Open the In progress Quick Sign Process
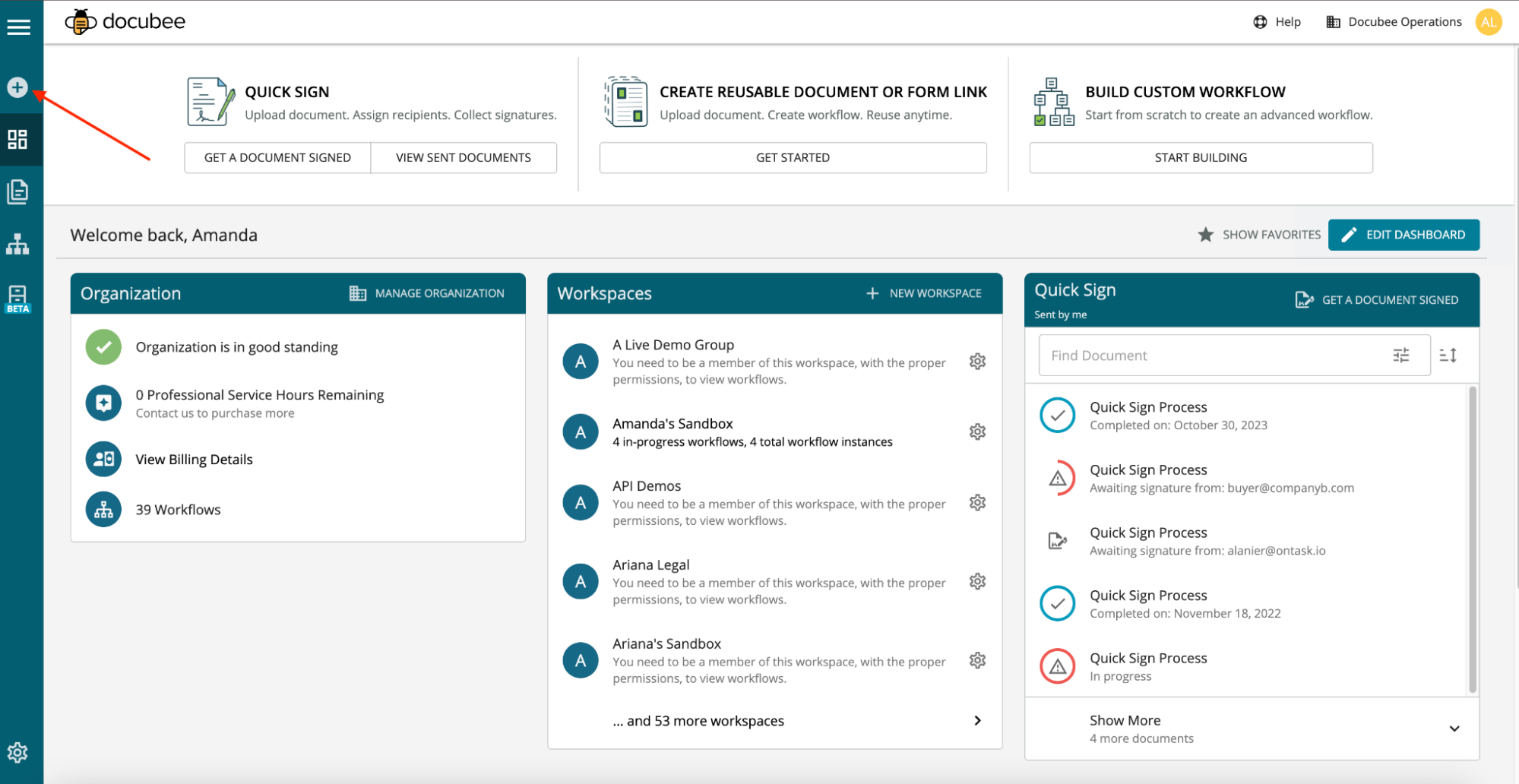 tap(1246, 667)
